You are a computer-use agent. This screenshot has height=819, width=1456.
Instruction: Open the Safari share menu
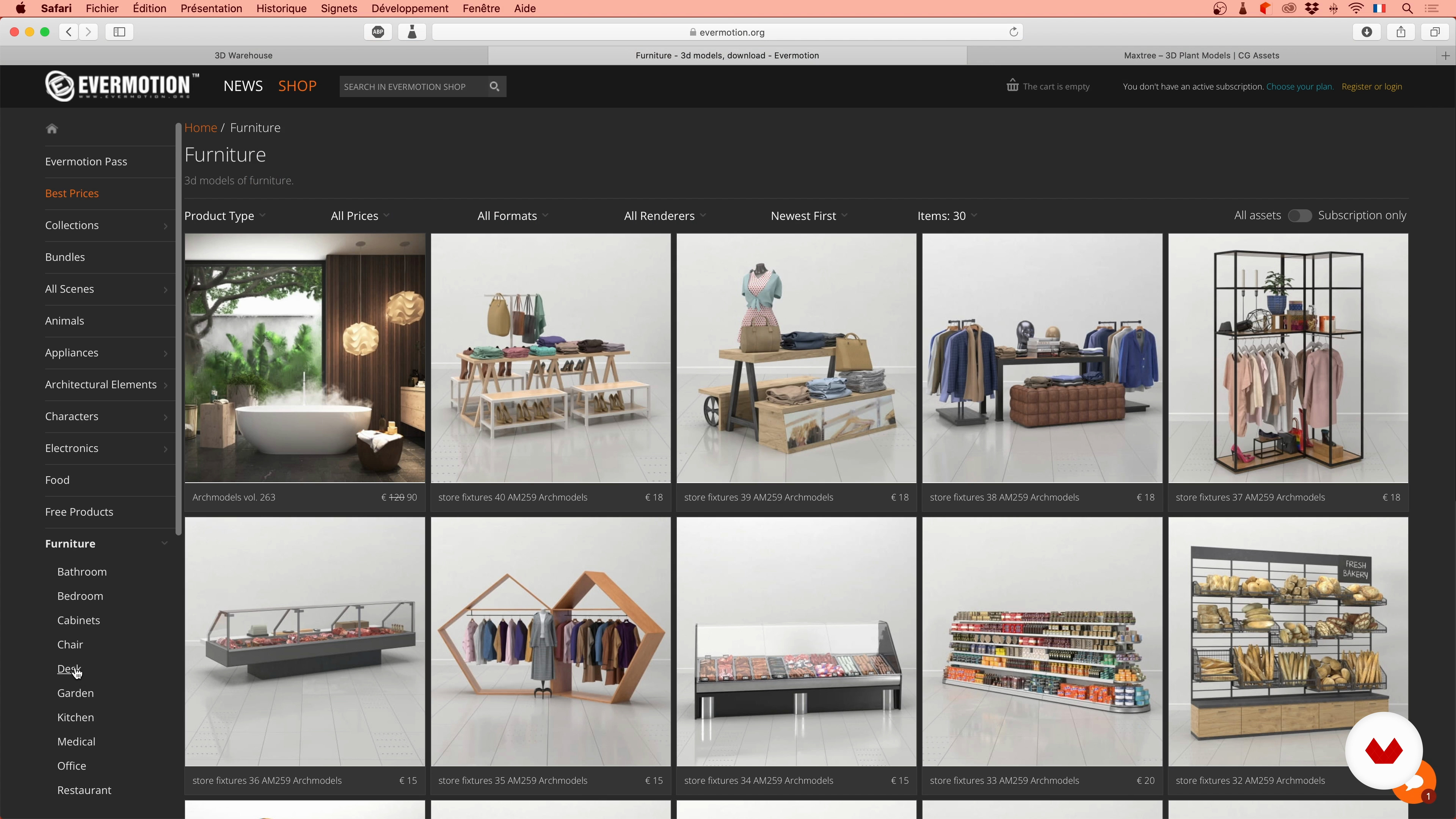(1401, 31)
